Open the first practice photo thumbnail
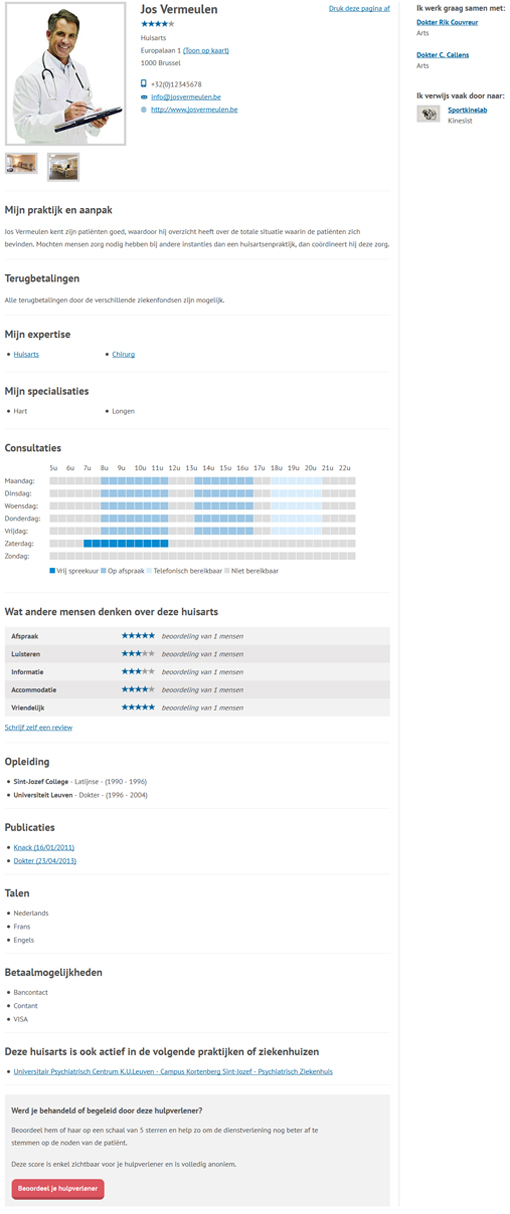This screenshot has height=1214, width=510. (x=21, y=165)
